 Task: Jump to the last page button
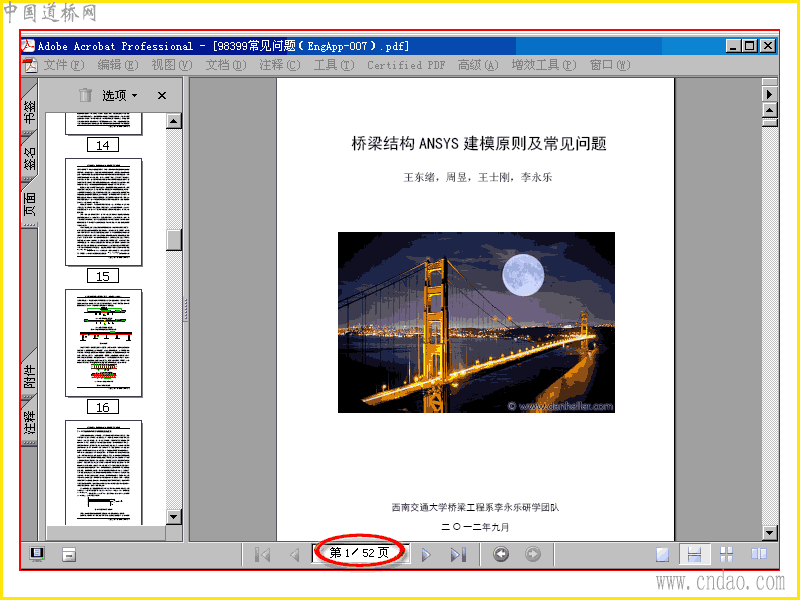point(458,555)
